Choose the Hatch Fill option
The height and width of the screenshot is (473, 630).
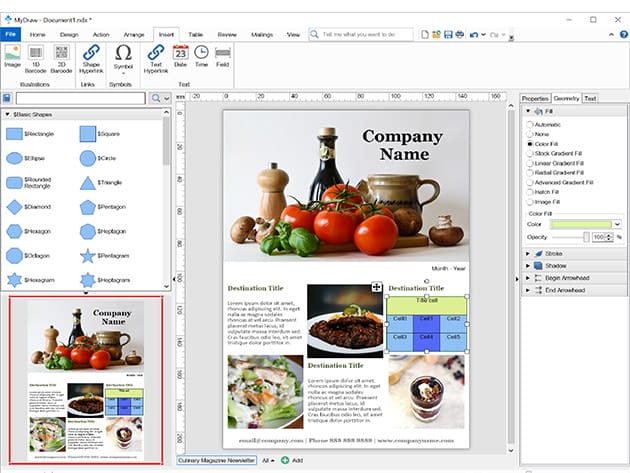click(x=530, y=191)
